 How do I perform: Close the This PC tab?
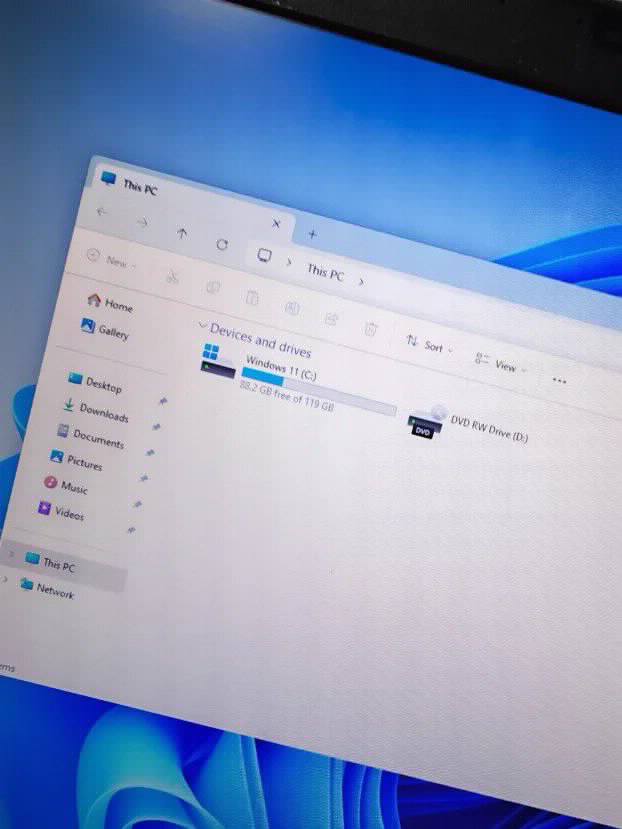pyautogui.click(x=276, y=223)
